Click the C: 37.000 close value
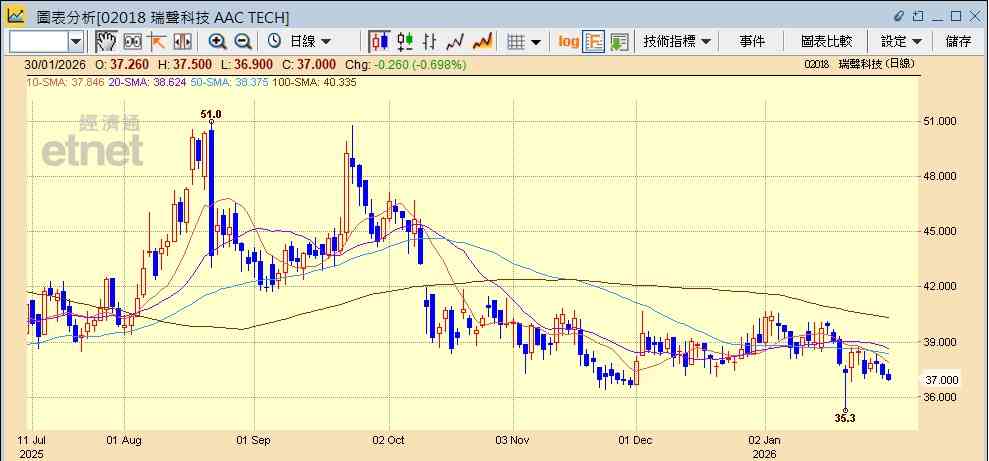The image size is (989, 461). coord(309,64)
